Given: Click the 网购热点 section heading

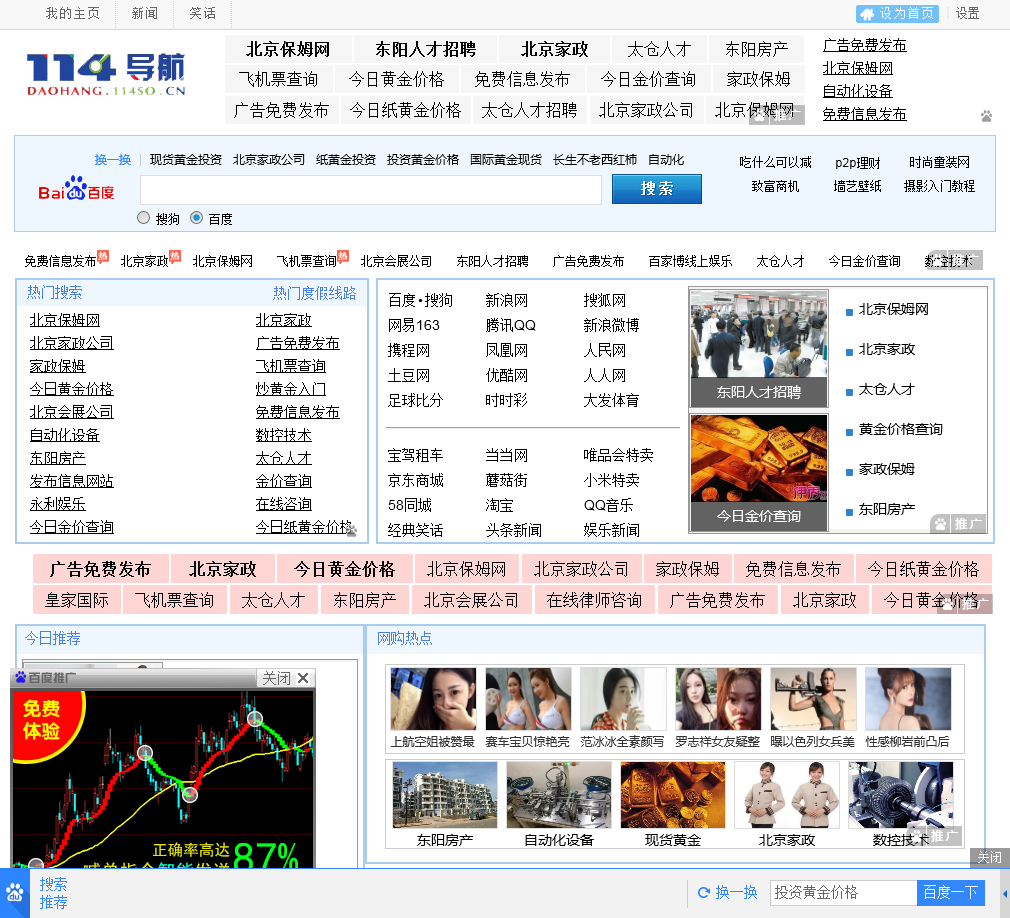Looking at the screenshot, I should [405, 638].
